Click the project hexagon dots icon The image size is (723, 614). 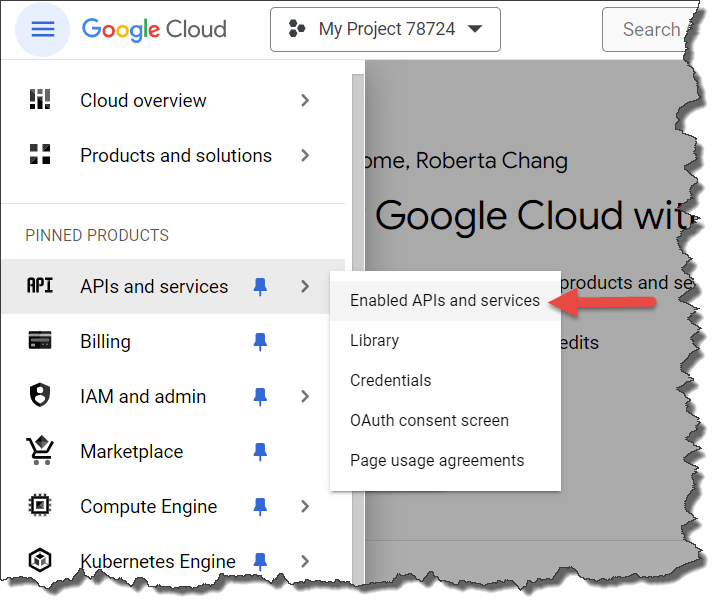[x=296, y=29]
